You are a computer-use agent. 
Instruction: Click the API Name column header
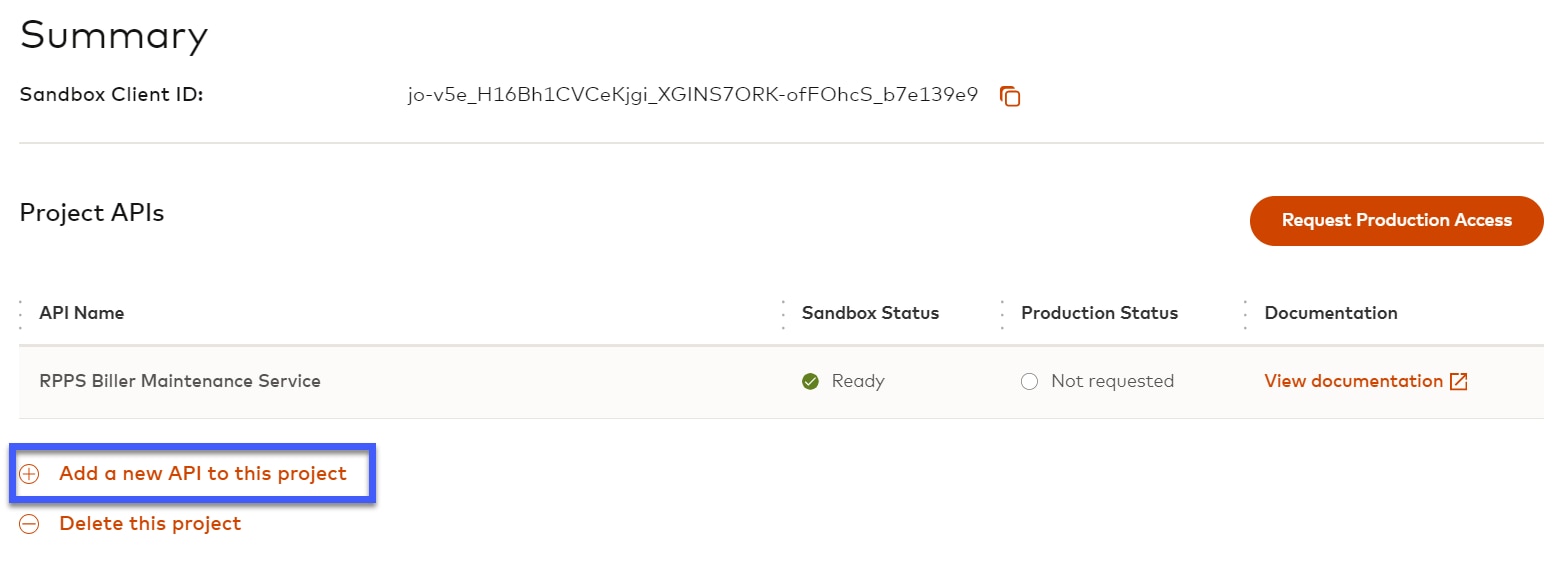(x=82, y=313)
